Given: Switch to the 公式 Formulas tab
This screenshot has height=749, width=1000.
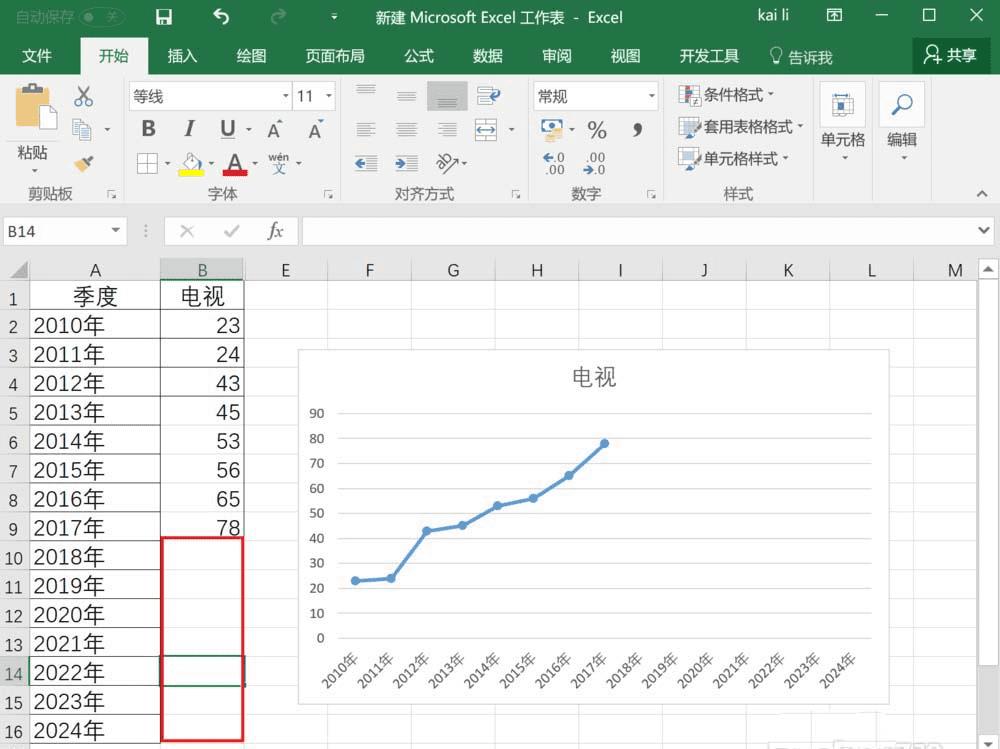Looking at the screenshot, I should point(419,56).
